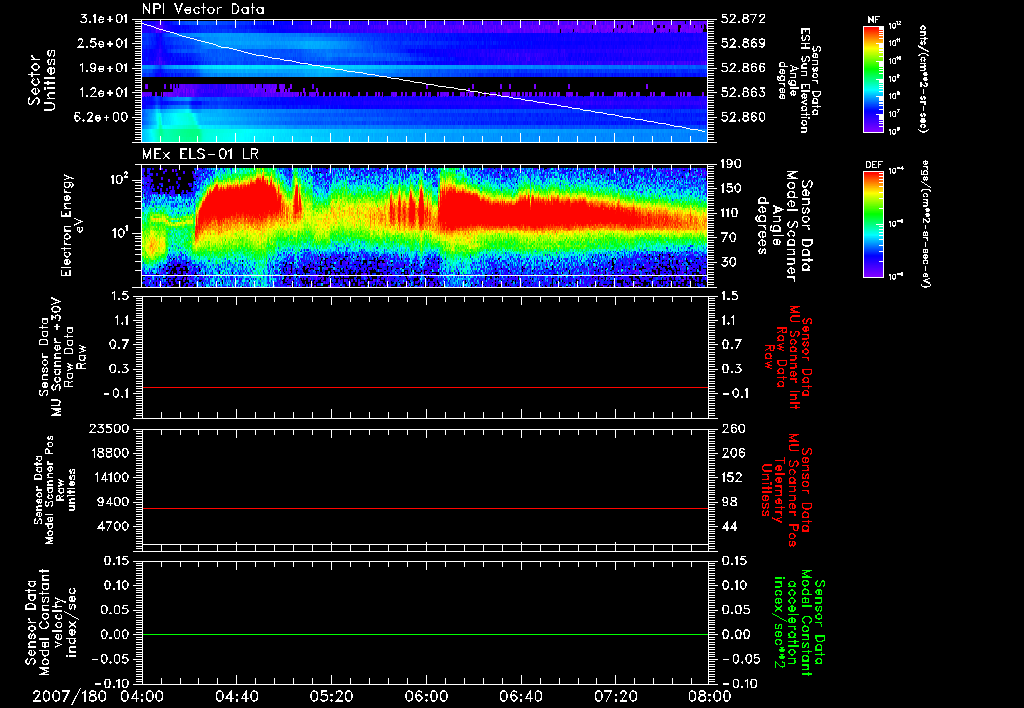Screen dimensions: 1024x708
Task: Click the '52.872' elevation tick value
Action: (743, 18)
